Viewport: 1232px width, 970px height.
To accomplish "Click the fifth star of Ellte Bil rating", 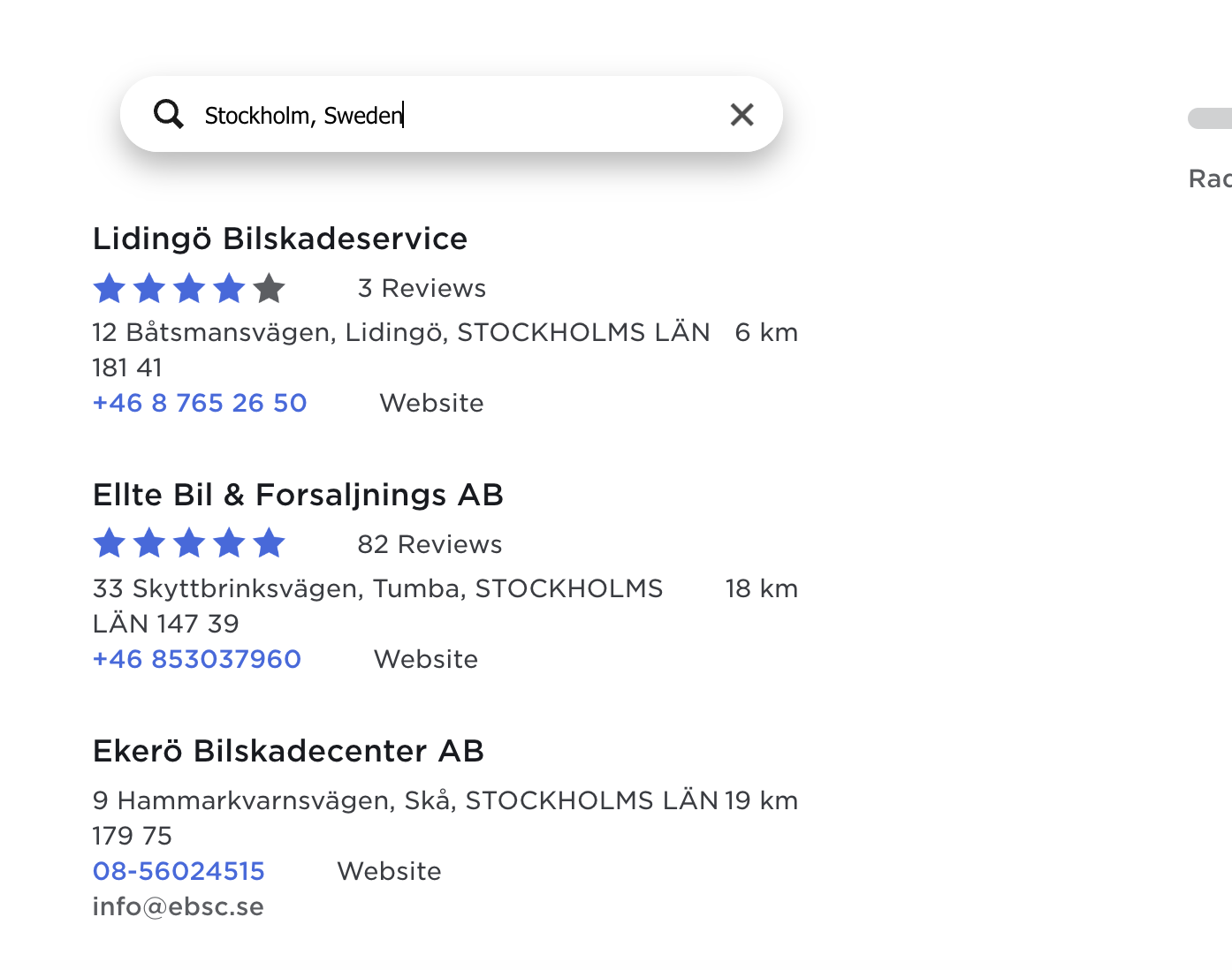I will point(269,543).
